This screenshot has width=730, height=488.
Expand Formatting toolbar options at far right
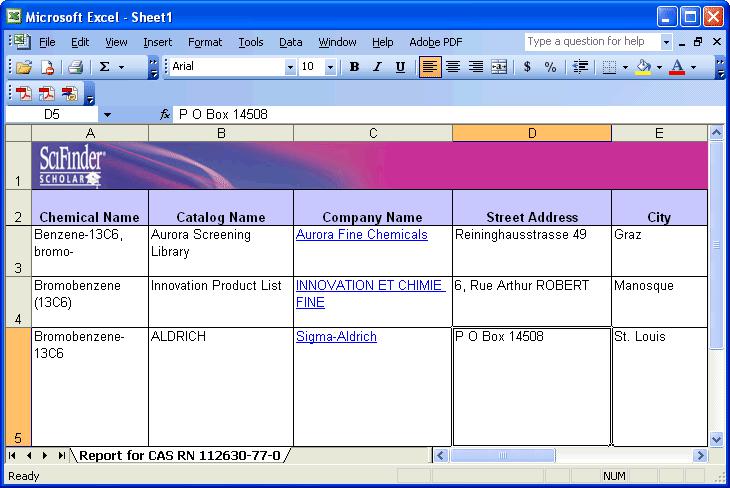[720, 67]
